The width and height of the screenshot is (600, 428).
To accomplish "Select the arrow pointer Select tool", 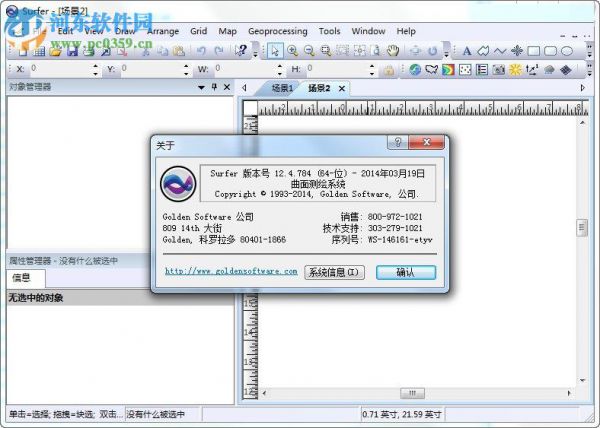I will pyautogui.click(x=275, y=51).
